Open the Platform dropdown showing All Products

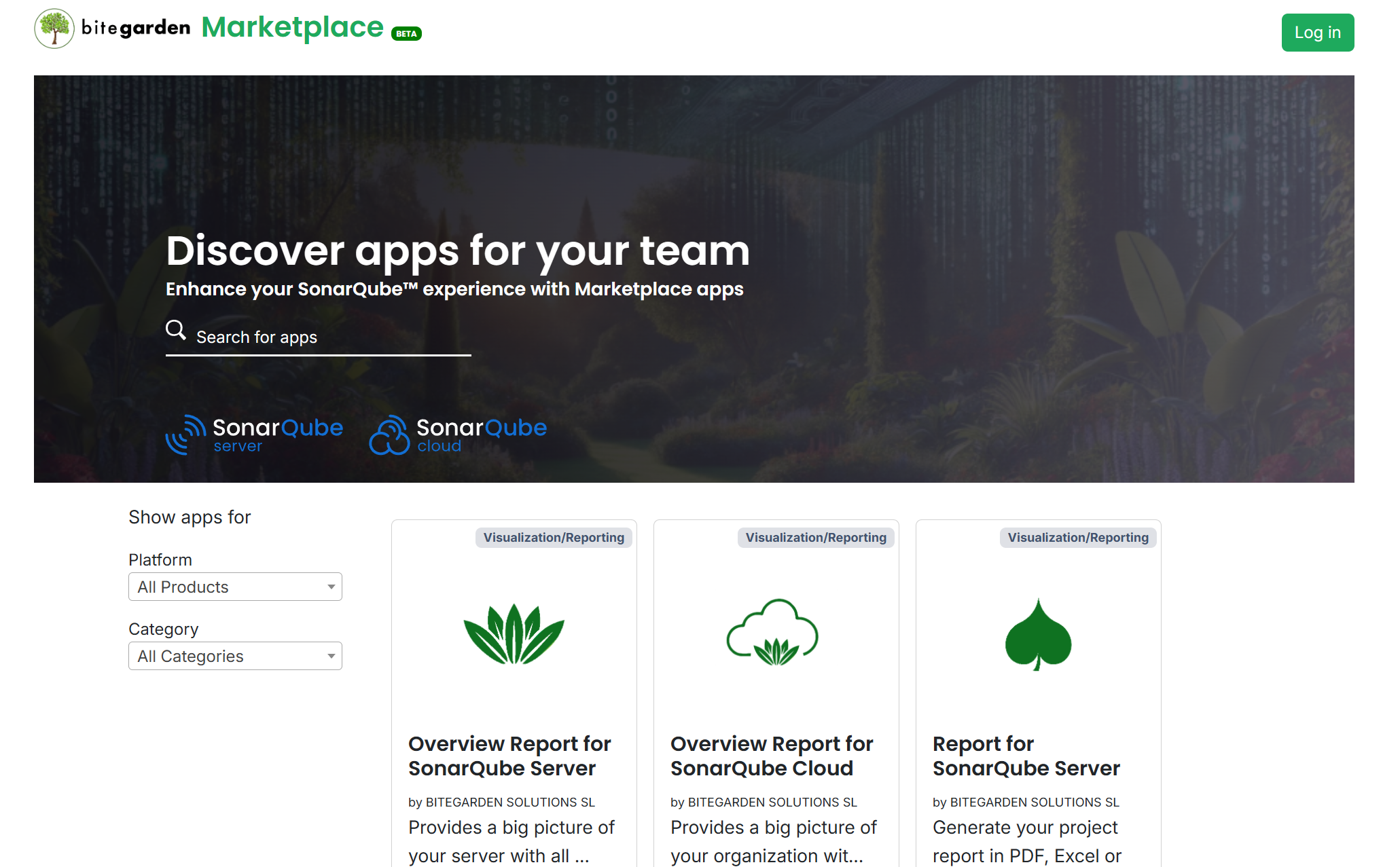[x=234, y=587]
